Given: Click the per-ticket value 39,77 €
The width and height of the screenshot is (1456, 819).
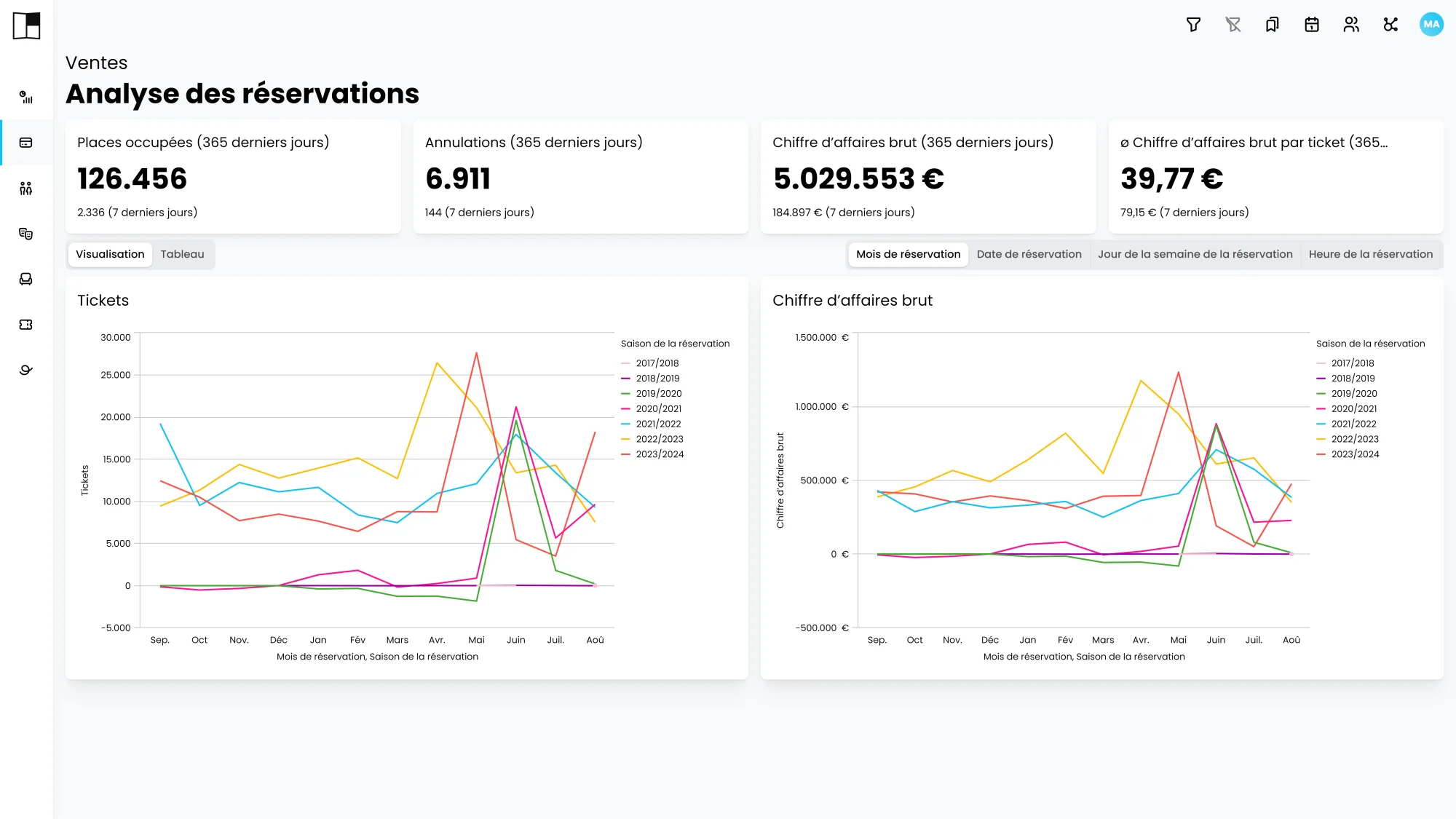Looking at the screenshot, I should tap(1171, 179).
